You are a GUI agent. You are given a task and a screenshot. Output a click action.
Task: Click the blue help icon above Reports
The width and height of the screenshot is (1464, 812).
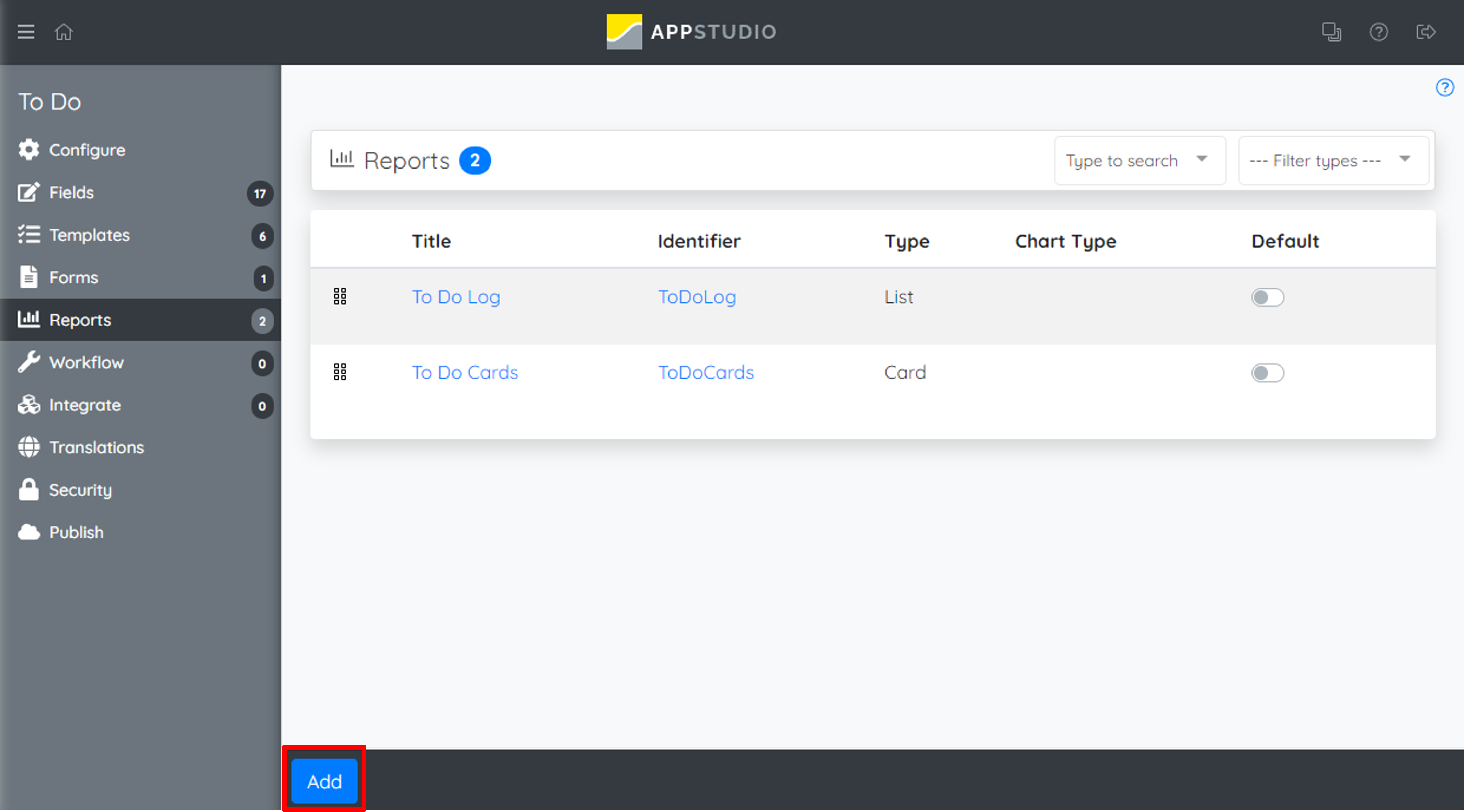point(1445,88)
